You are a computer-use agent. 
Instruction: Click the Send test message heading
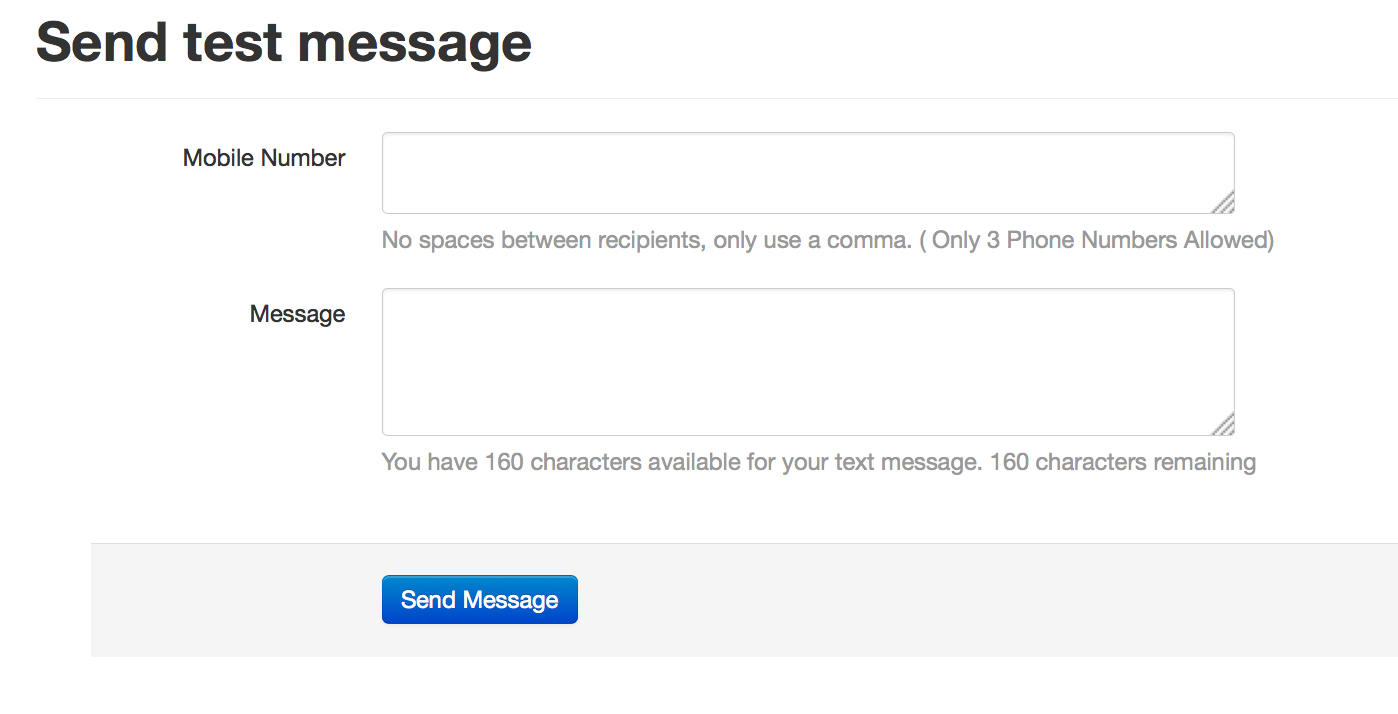coord(284,44)
